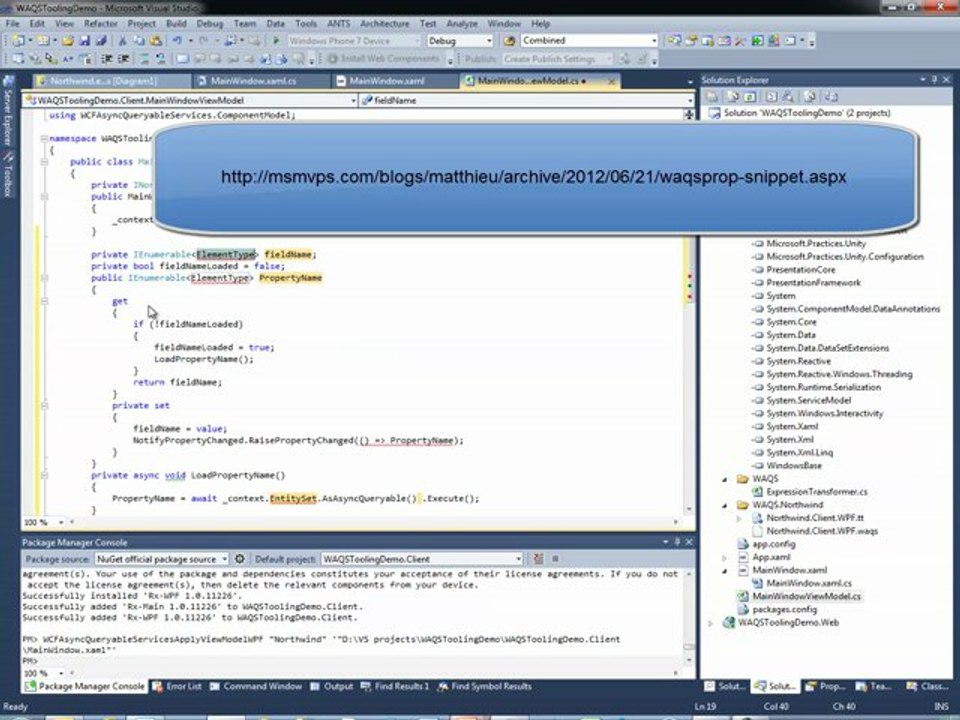960x720 pixels.
Task: Collapse the namespace region in code editor
Action: tap(44, 139)
